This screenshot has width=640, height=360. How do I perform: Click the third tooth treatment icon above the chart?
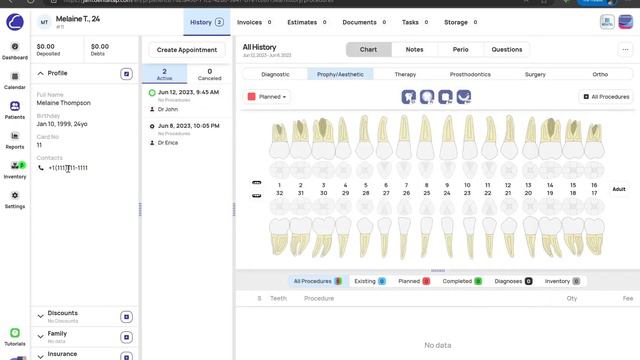pos(445,97)
